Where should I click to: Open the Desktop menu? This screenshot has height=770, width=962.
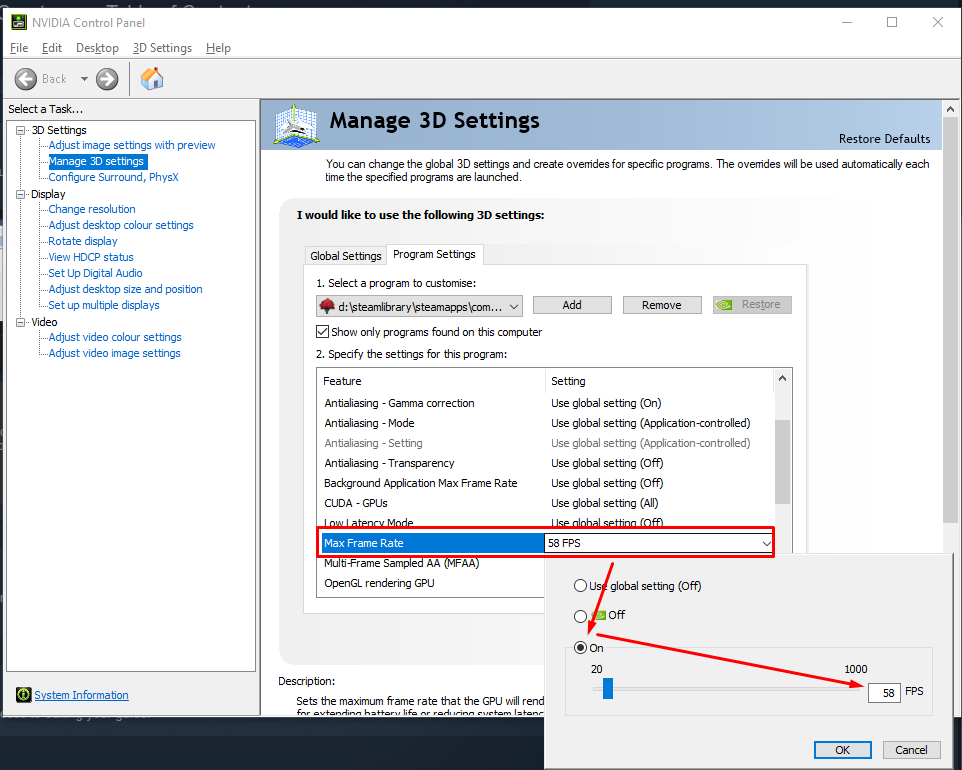tap(97, 48)
